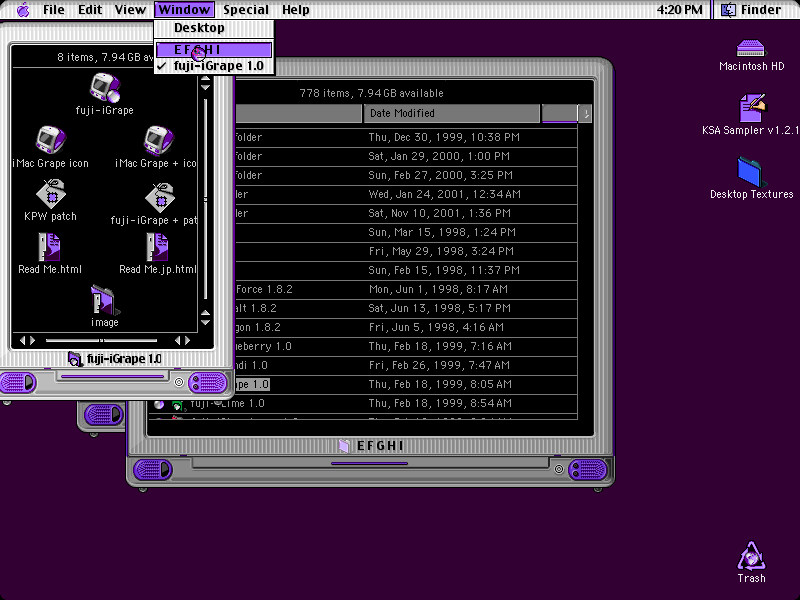Open the Special menu
The width and height of the screenshot is (800, 600).
click(245, 10)
